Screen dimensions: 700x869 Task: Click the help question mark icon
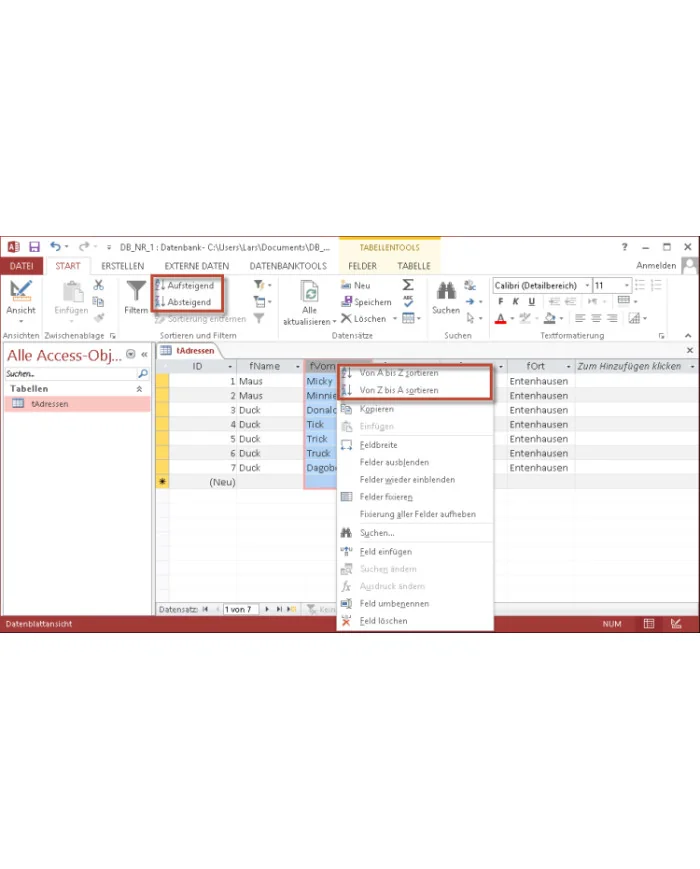pyautogui.click(x=625, y=247)
